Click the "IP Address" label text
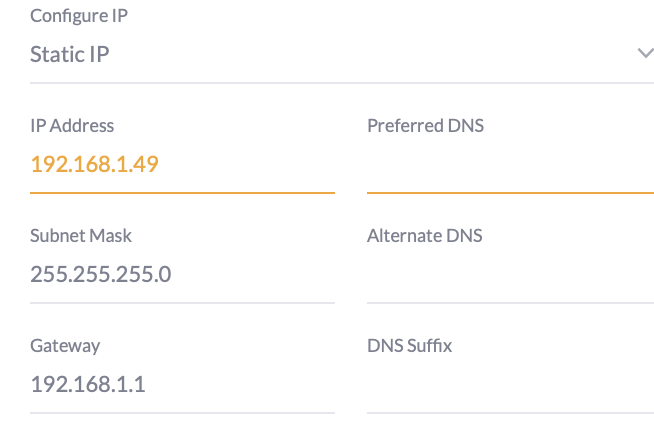 [72, 126]
